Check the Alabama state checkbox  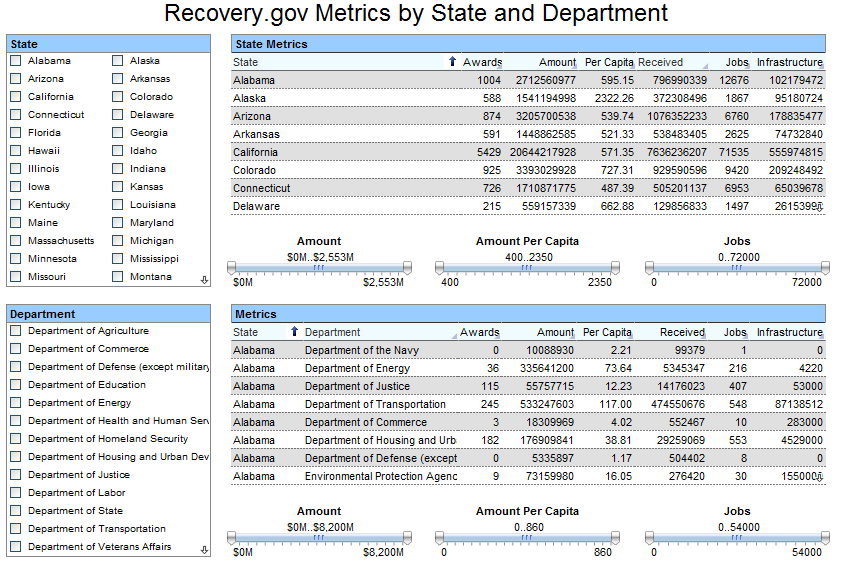(x=16, y=61)
